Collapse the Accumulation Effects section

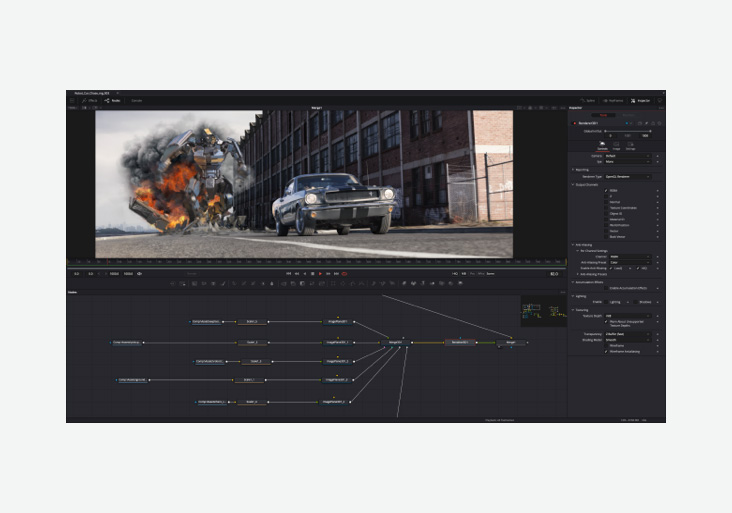point(572,282)
